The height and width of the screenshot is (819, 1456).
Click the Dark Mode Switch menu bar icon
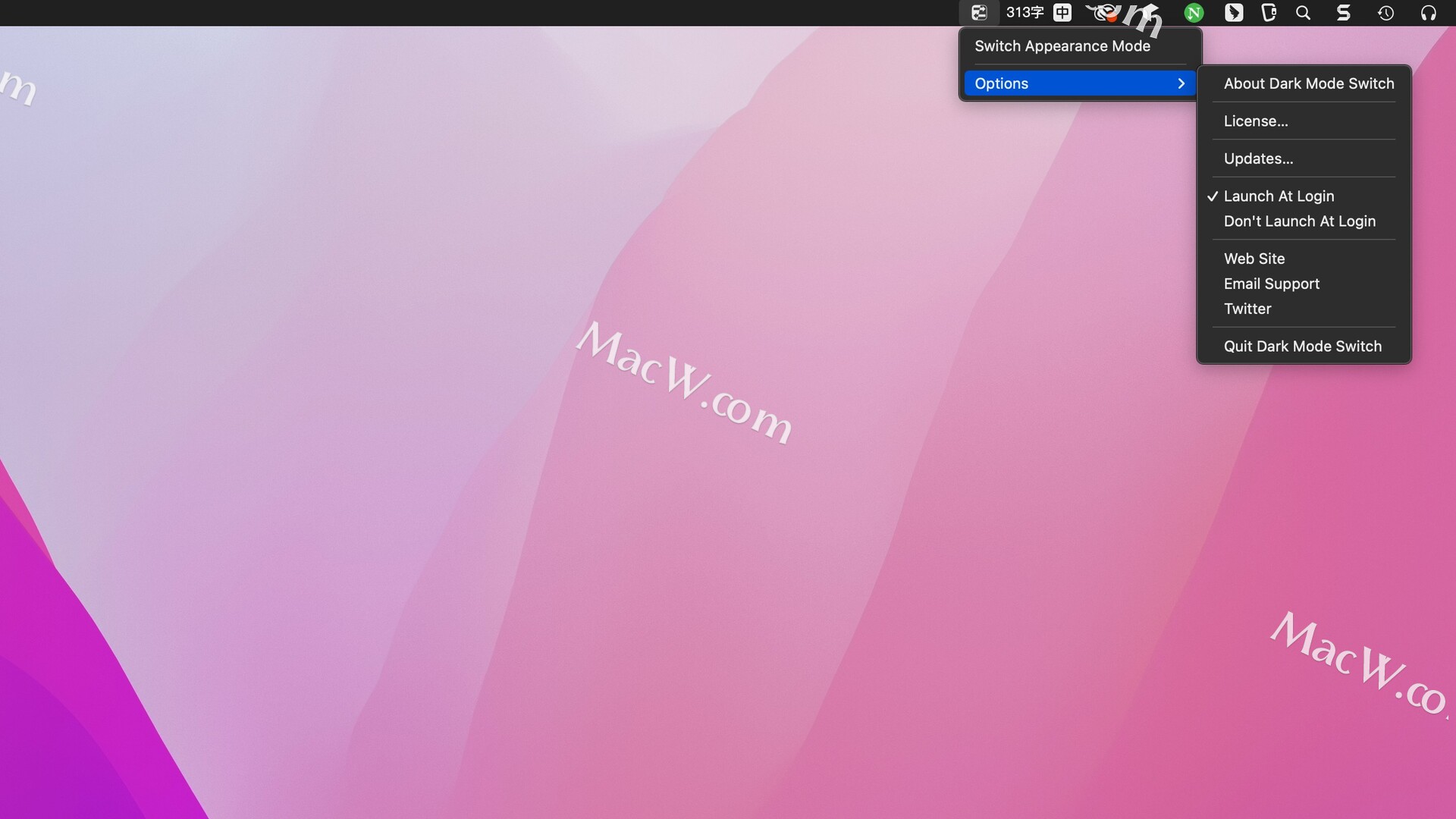(x=979, y=12)
